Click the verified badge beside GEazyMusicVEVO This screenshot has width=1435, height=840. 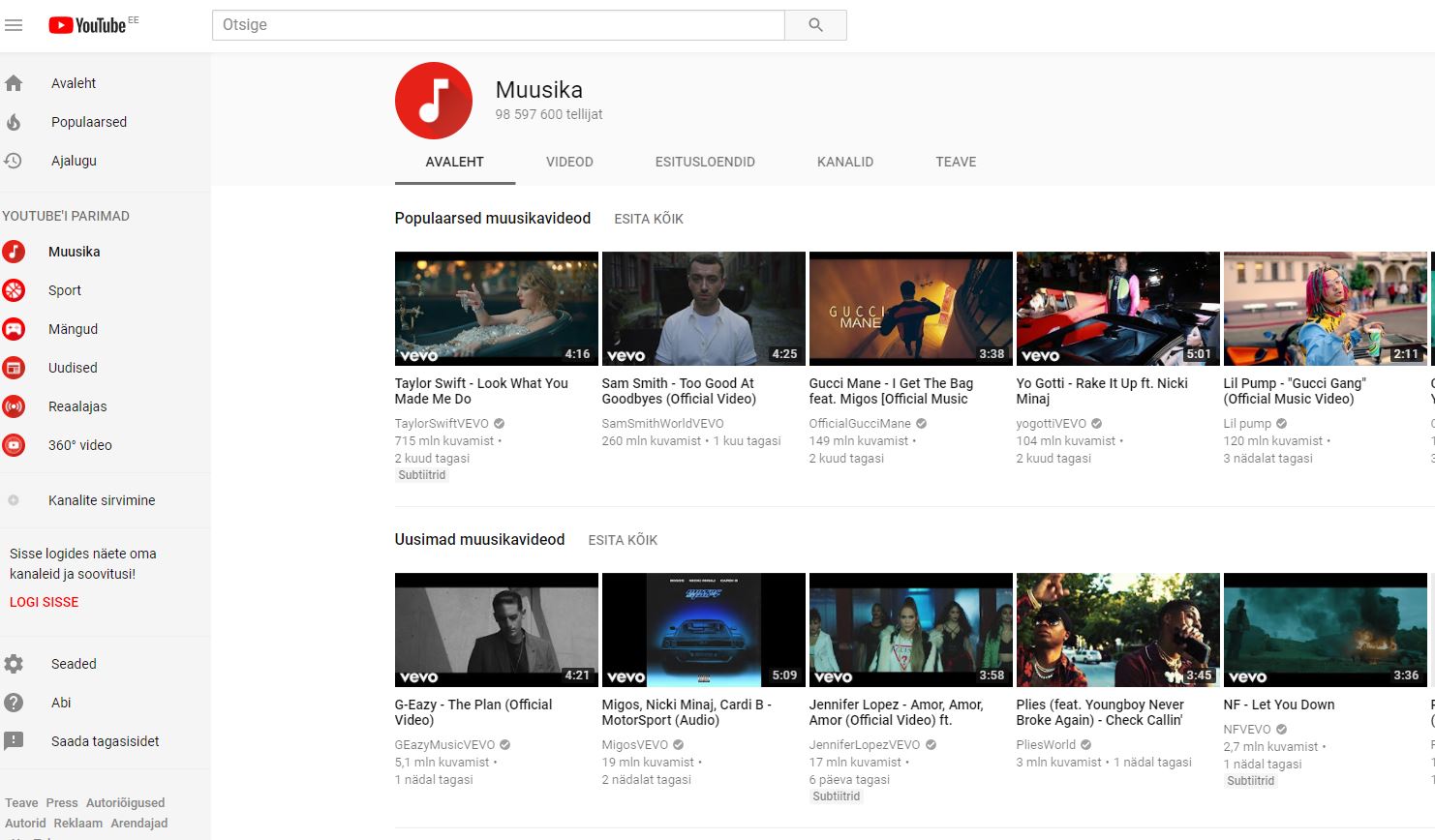tap(505, 745)
